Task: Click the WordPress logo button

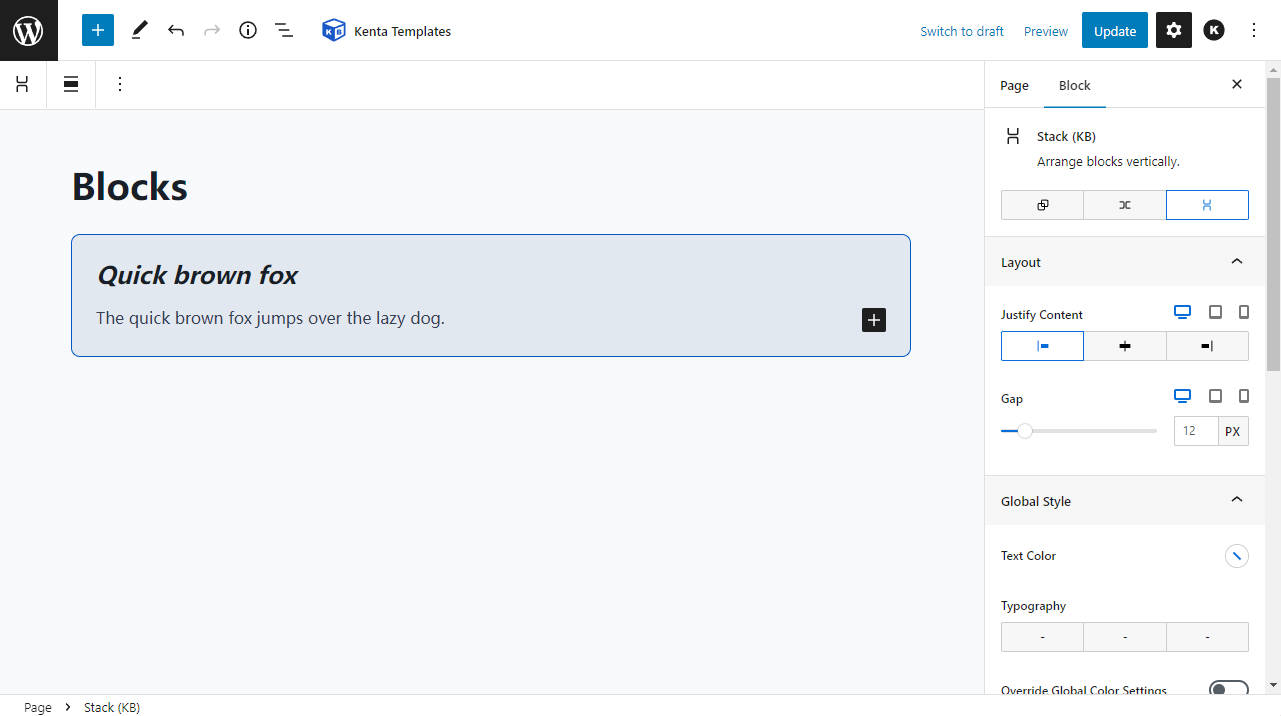Action: point(28,30)
